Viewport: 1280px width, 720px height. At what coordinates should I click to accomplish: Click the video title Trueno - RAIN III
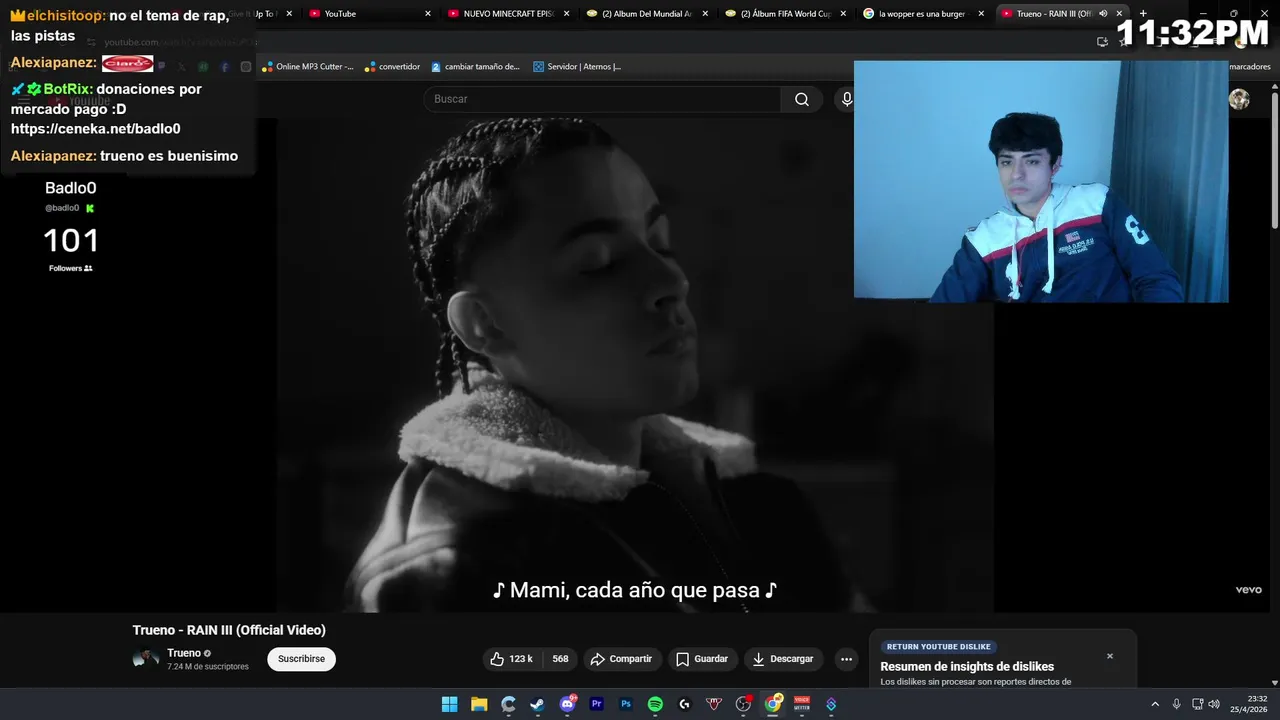click(x=229, y=630)
